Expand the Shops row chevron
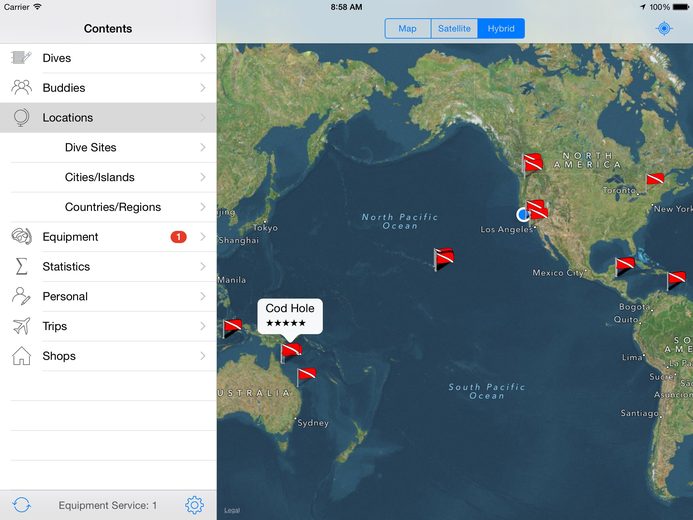The image size is (693, 520). coord(203,356)
